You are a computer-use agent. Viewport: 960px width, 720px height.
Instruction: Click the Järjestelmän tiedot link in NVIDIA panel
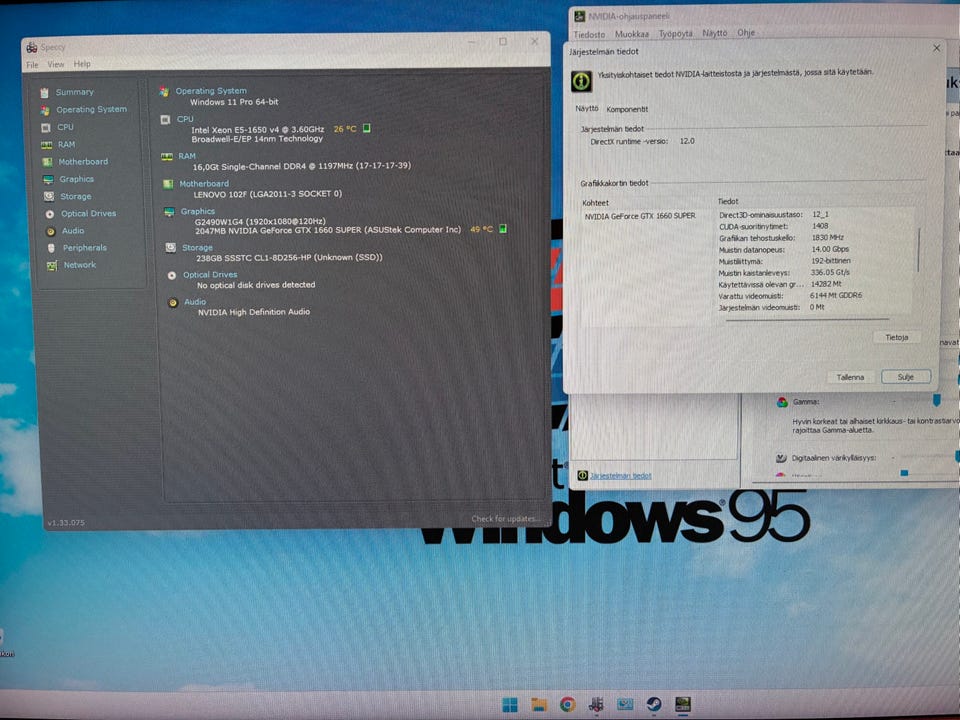[x=620, y=476]
